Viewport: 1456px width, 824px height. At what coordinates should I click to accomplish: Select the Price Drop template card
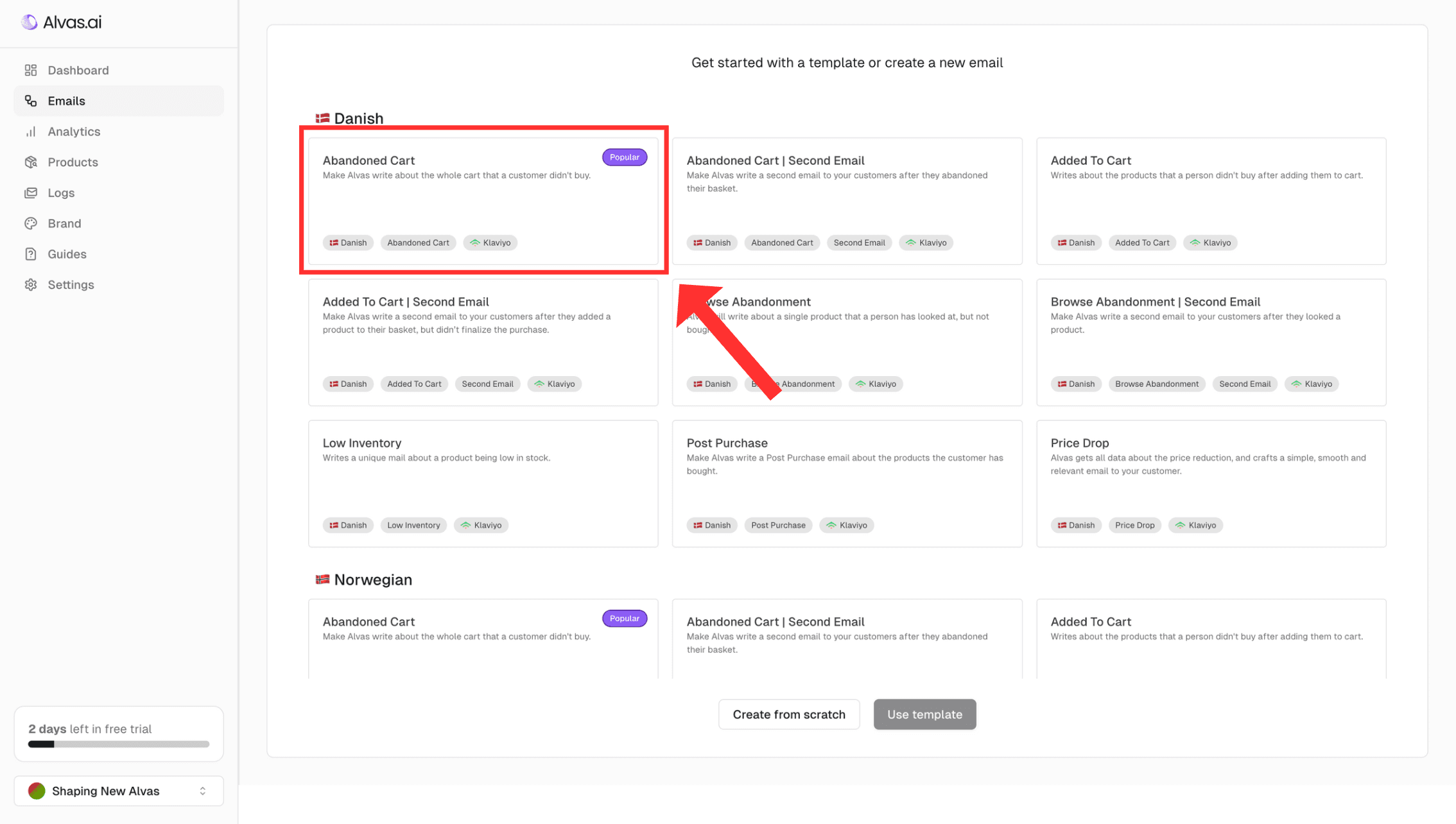click(x=1211, y=483)
